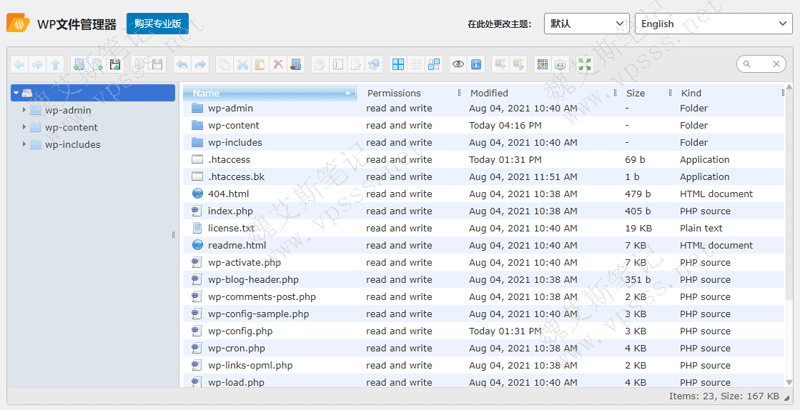Cut selected files with the scissors icon
Viewport: 800px width, 410px height.
242,64
